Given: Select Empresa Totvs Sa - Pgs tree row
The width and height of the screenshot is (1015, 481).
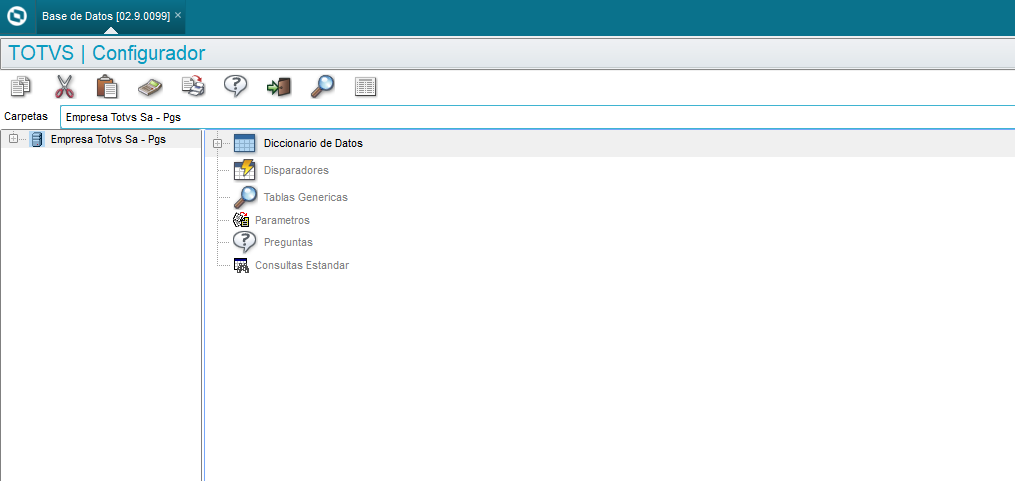Looking at the screenshot, I should tap(101, 139).
